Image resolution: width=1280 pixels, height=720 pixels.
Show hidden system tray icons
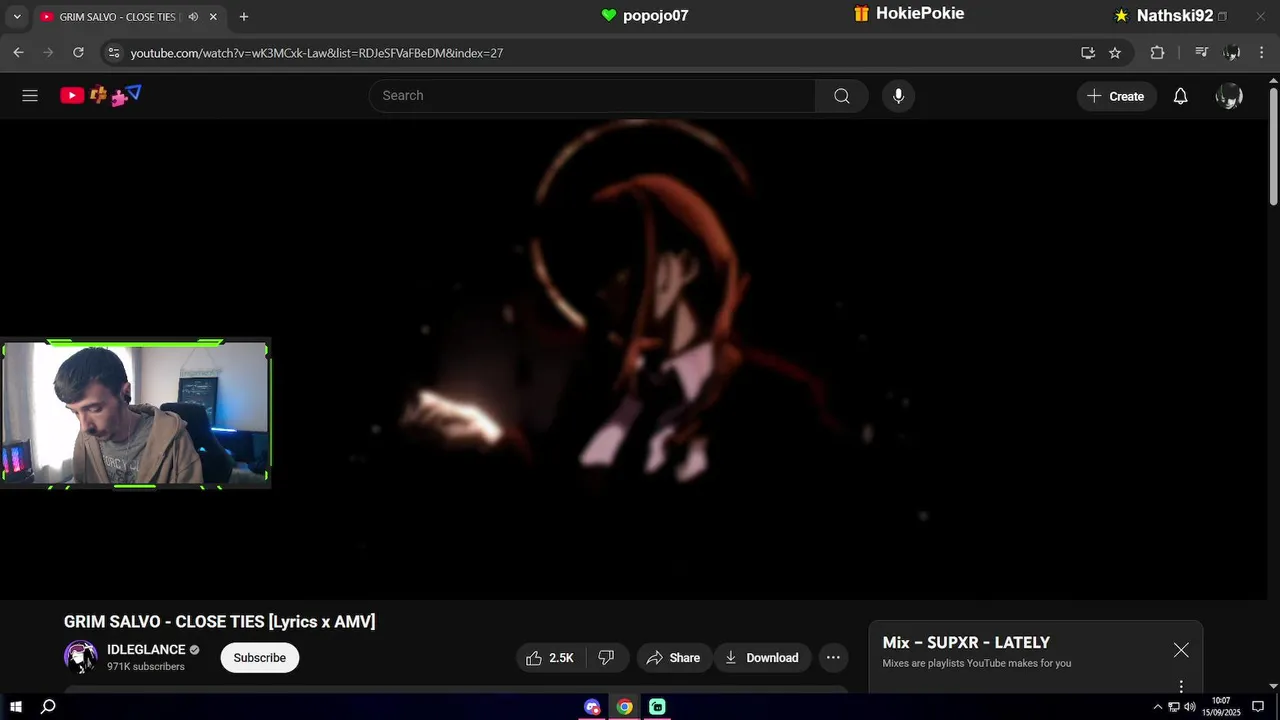pos(1158,707)
